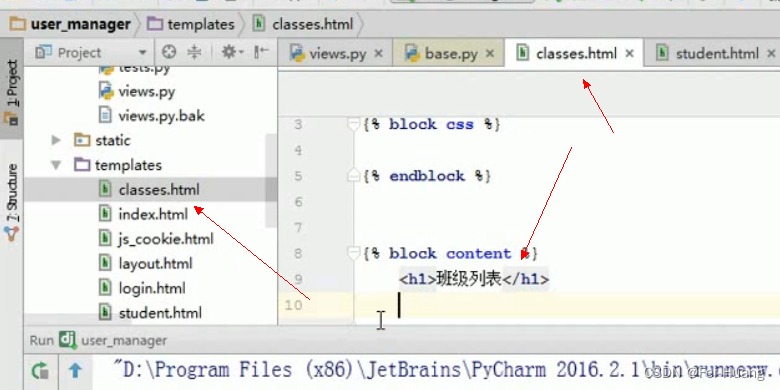Switch to the student.html editor tab
Screen dimensions: 780x390
point(715,53)
